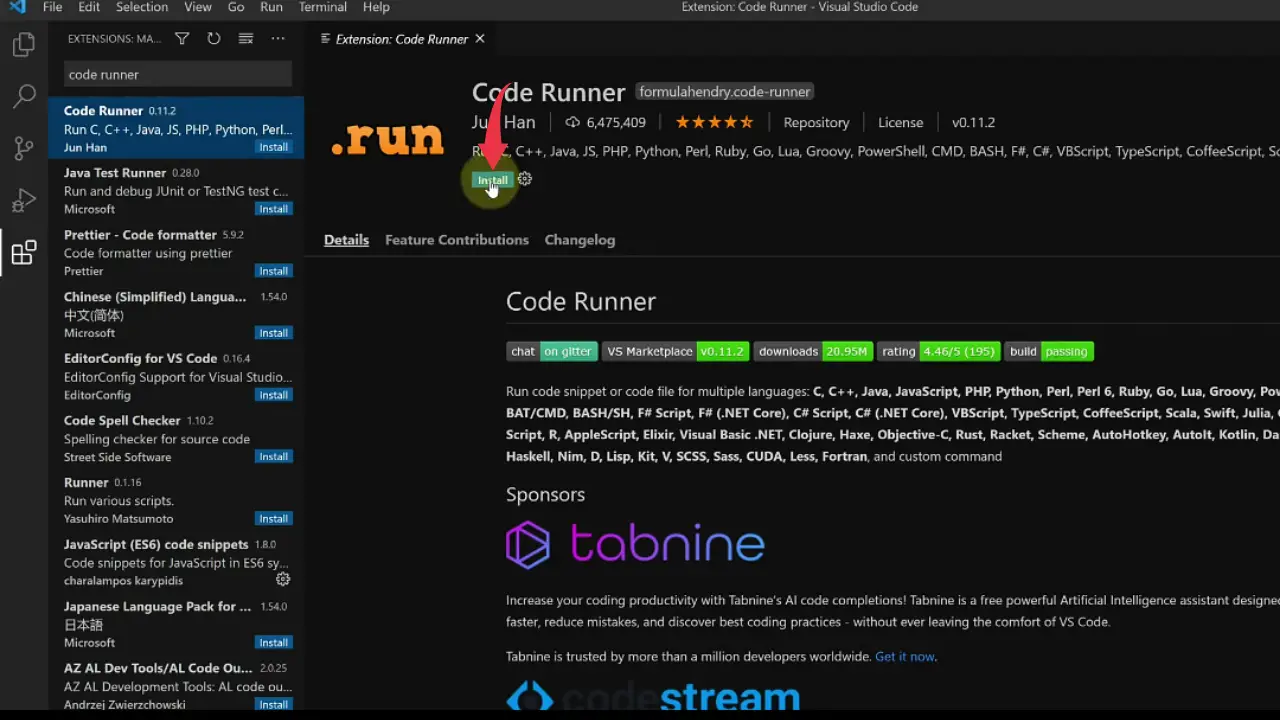Open the Help menu

pos(376,7)
